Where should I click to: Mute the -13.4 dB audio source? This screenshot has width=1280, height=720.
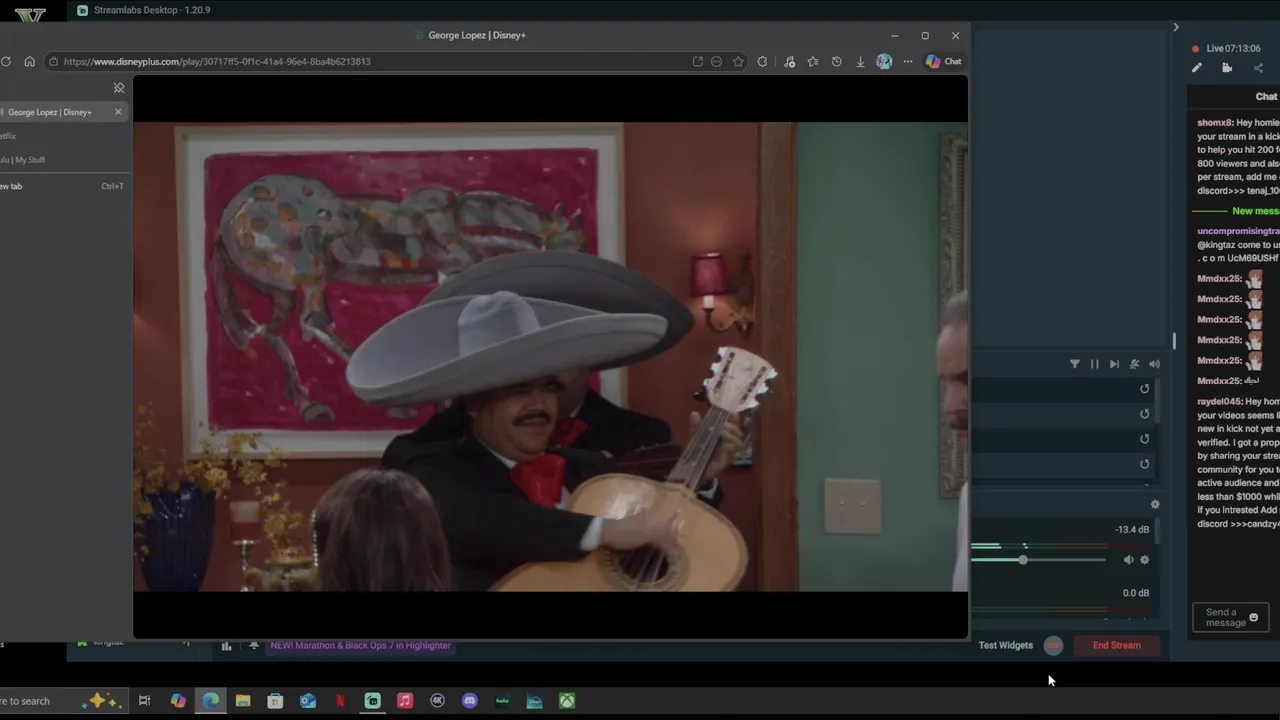(1128, 560)
